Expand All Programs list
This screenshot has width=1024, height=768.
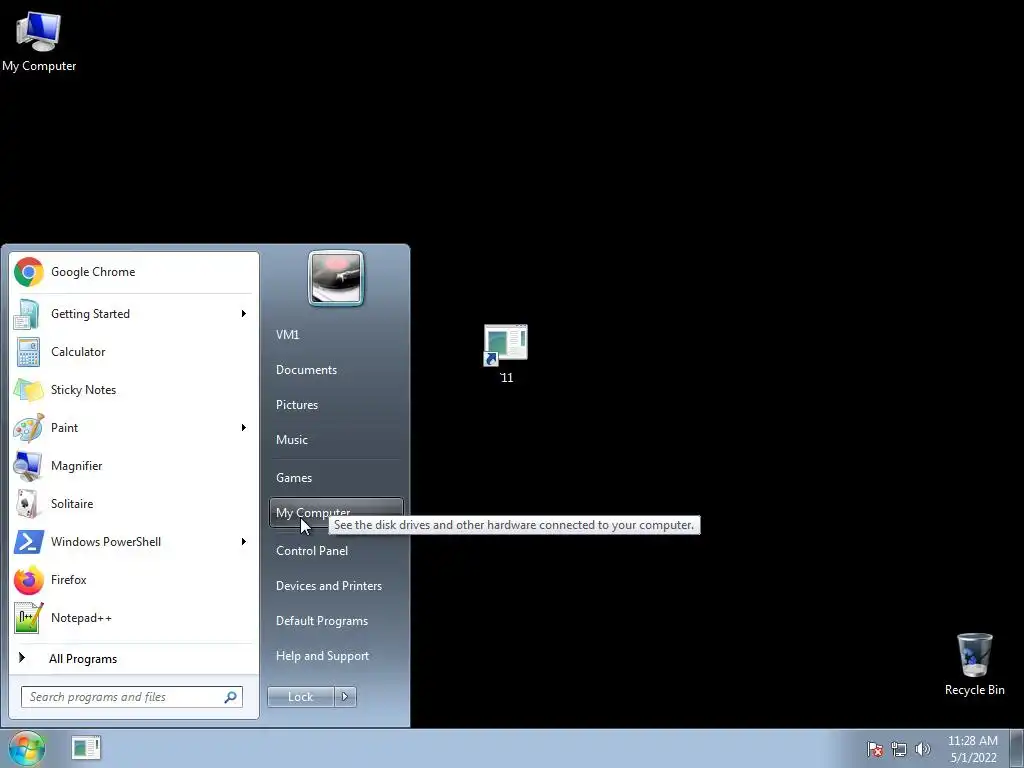coord(133,658)
